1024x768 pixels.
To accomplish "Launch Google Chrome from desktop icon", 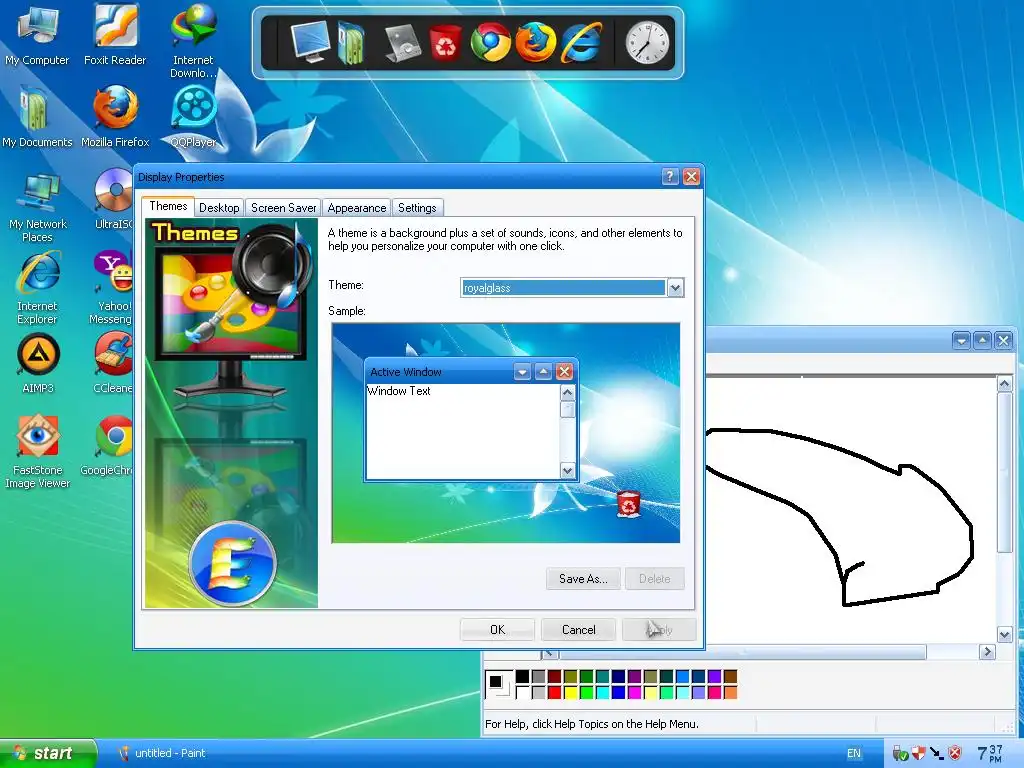I will [107, 445].
